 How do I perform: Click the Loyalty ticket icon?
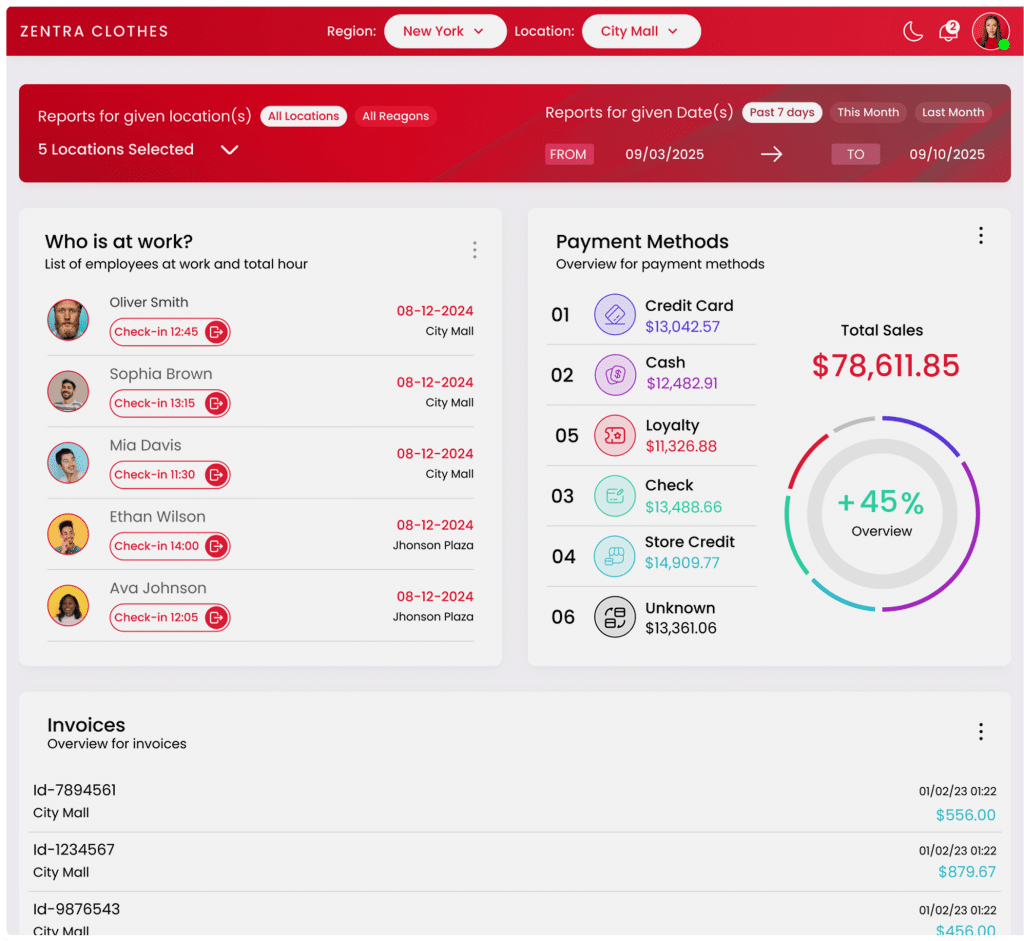tap(614, 435)
